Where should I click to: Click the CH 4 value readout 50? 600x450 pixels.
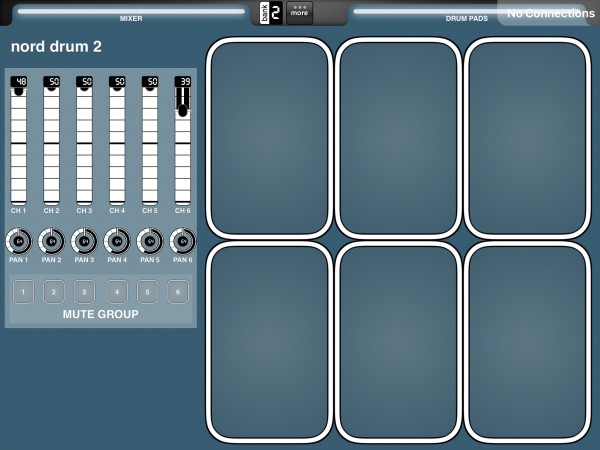tap(117, 81)
